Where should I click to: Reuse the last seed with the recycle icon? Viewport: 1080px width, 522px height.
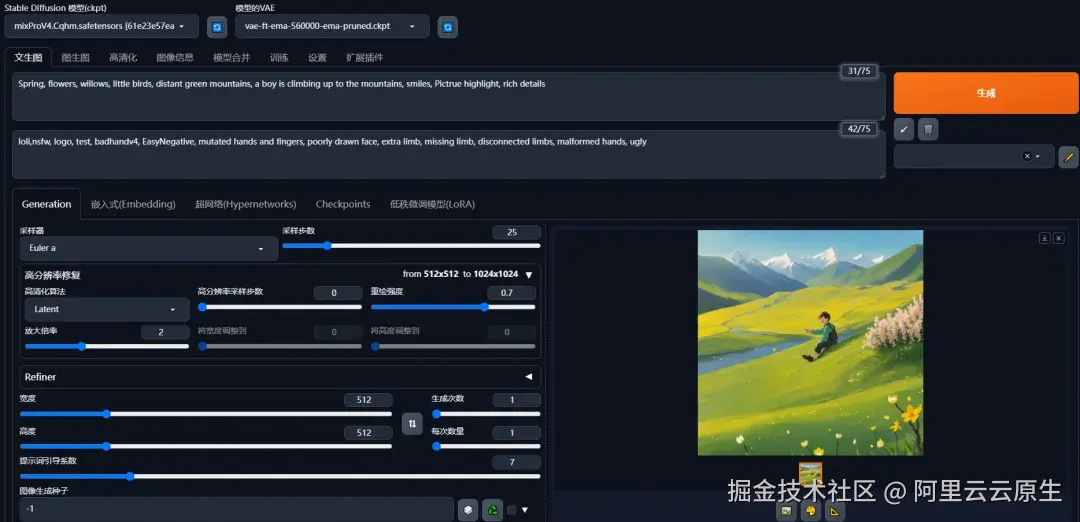click(492, 510)
